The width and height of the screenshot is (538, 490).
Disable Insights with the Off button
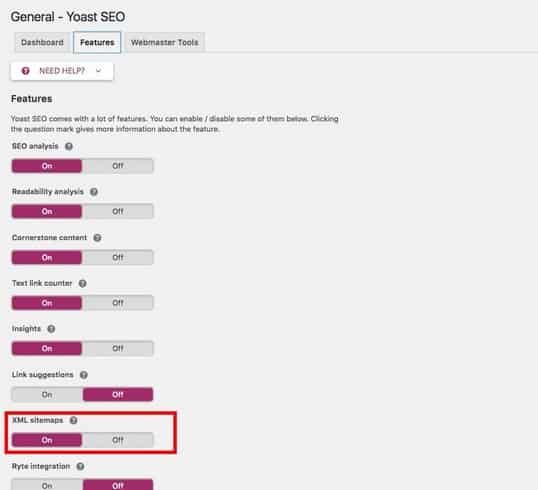click(118, 349)
